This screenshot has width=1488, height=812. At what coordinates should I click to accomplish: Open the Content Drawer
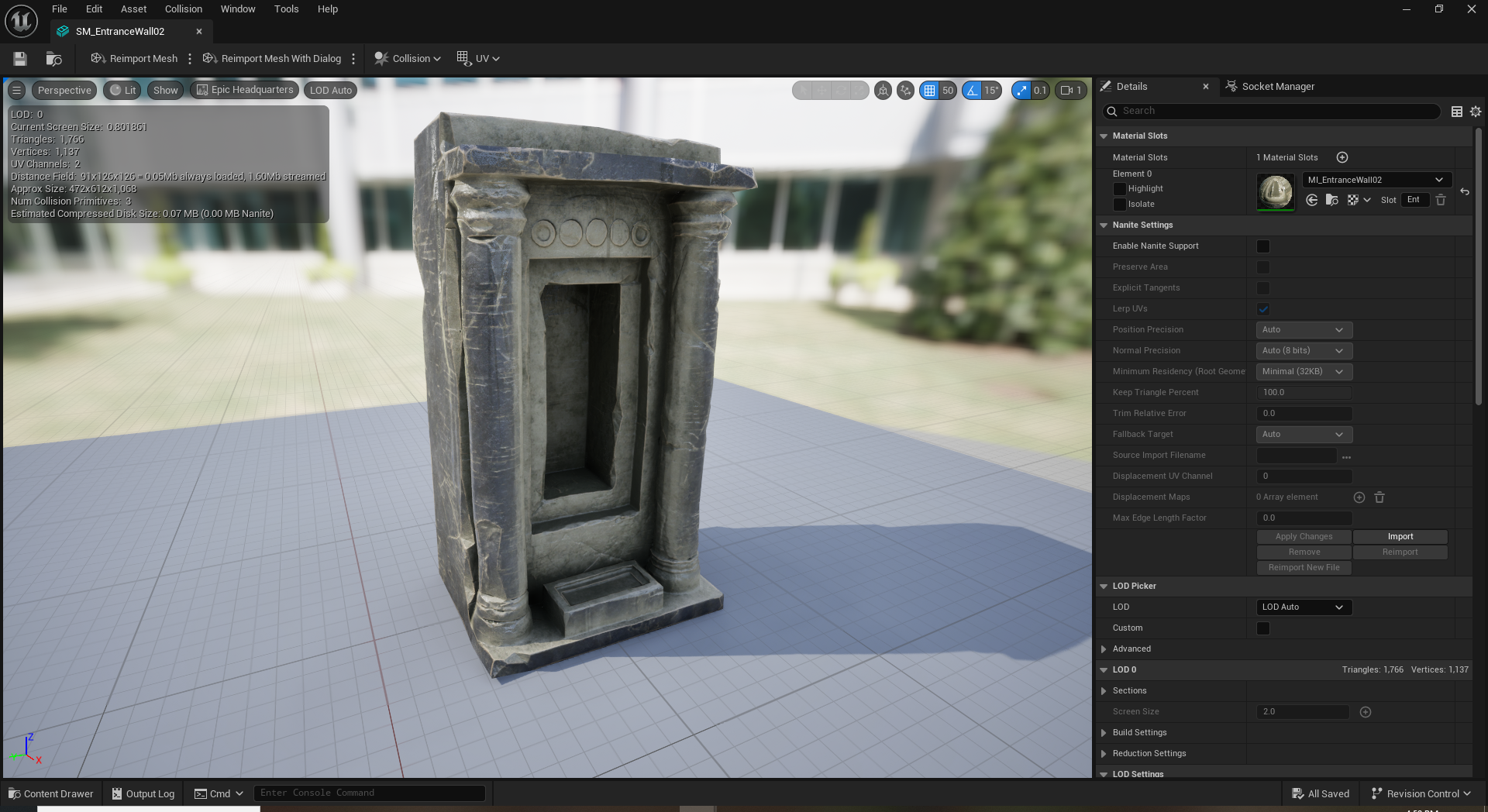tap(50, 793)
